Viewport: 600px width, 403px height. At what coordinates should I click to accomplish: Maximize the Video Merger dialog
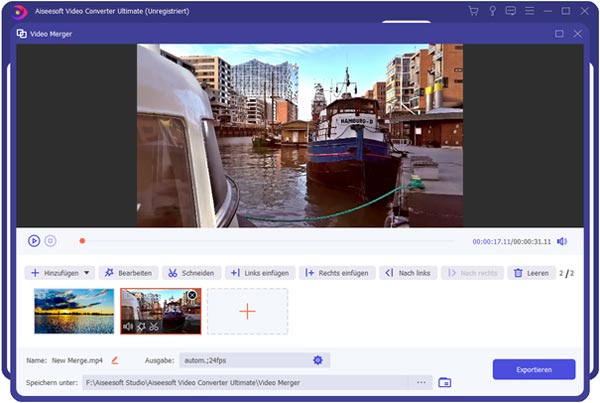(x=559, y=34)
